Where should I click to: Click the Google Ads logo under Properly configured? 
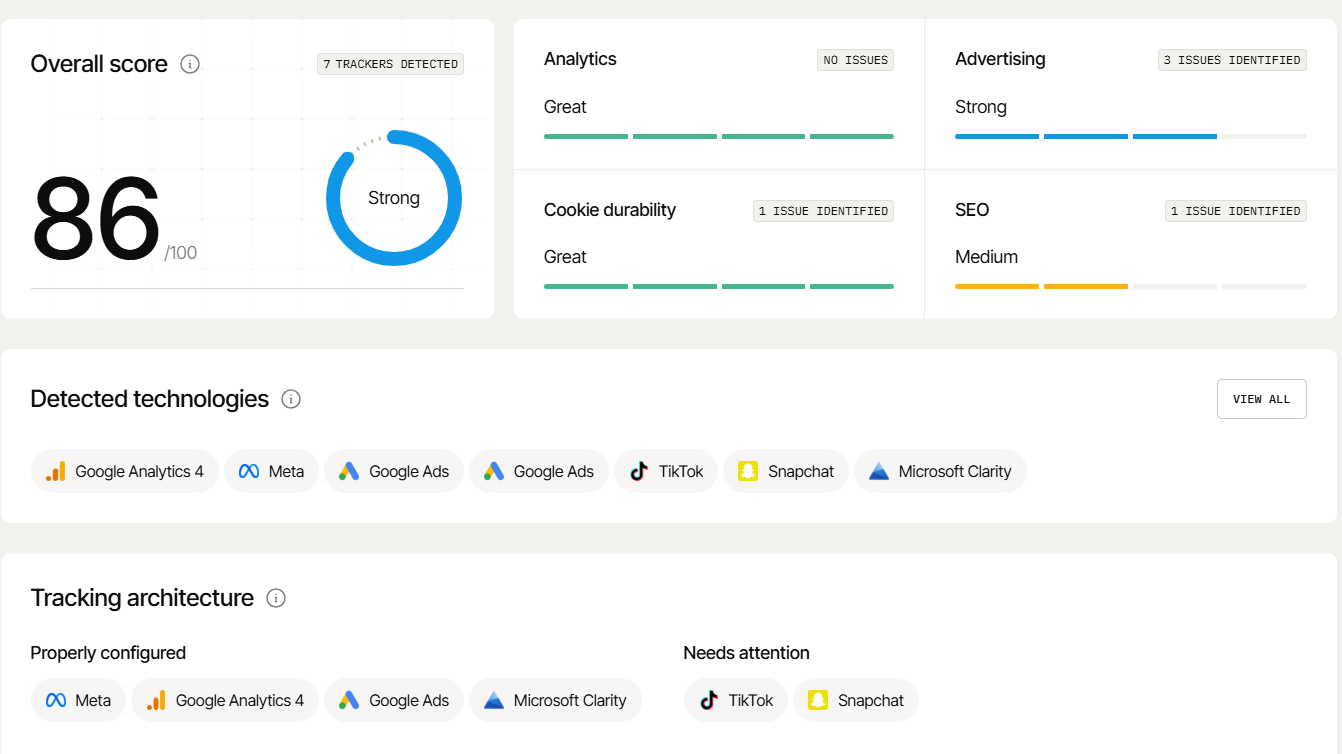349,700
